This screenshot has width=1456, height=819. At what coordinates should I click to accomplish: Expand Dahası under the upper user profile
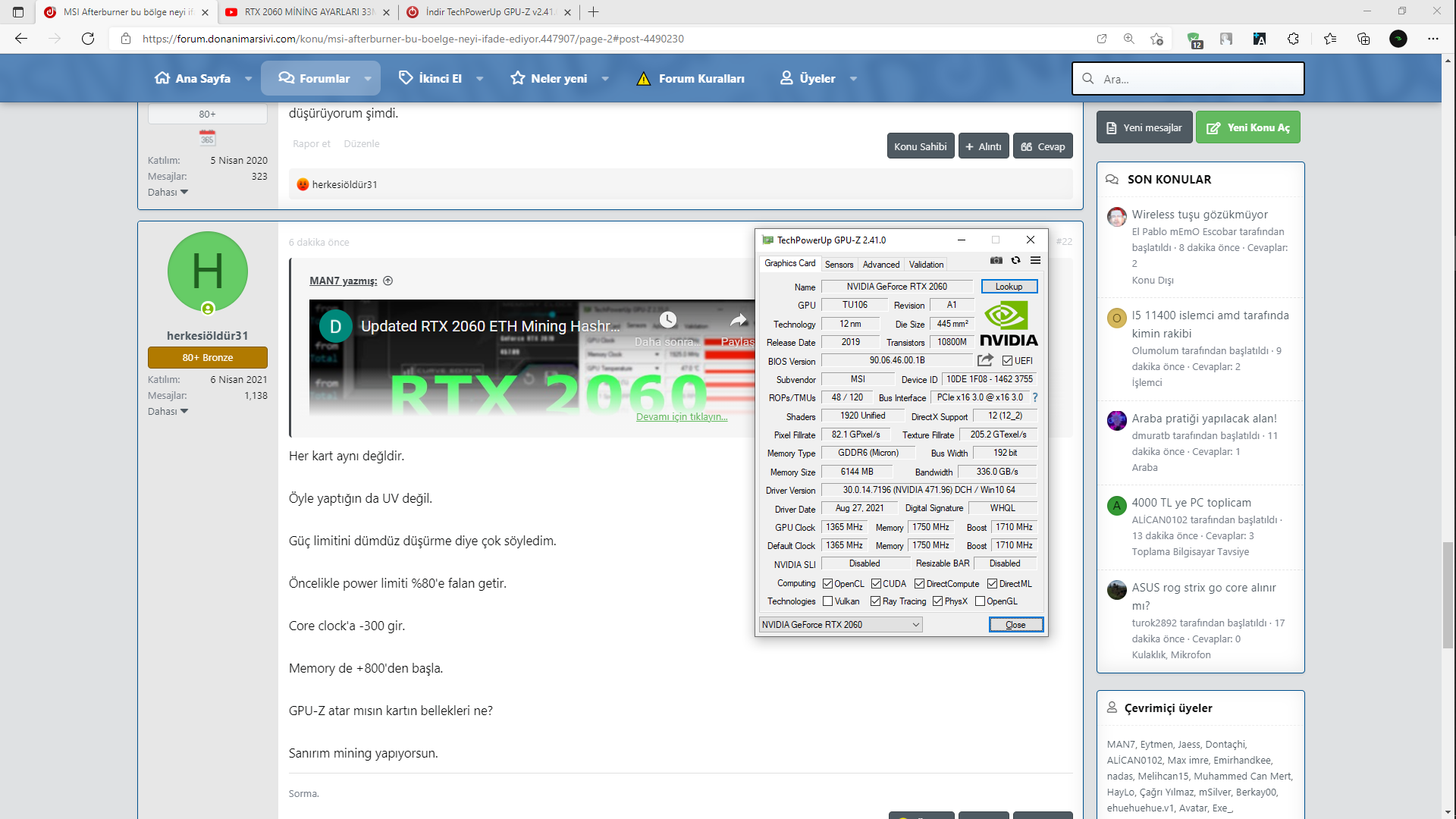168,192
